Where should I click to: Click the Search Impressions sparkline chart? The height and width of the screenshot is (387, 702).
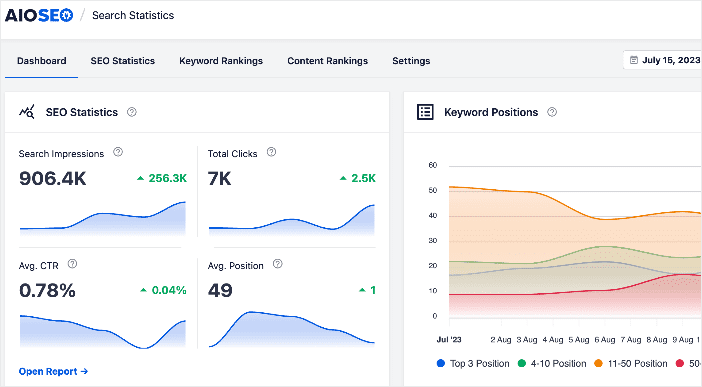click(x=103, y=218)
